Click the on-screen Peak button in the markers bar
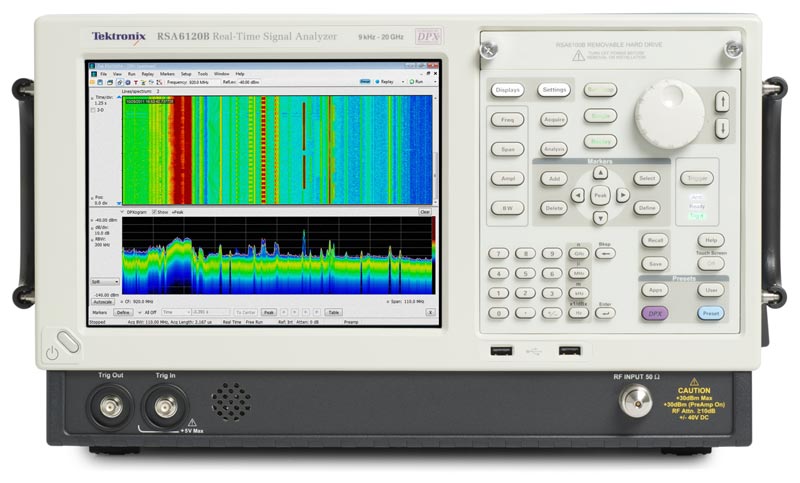Viewport: 800px width, 483px height. click(268, 312)
